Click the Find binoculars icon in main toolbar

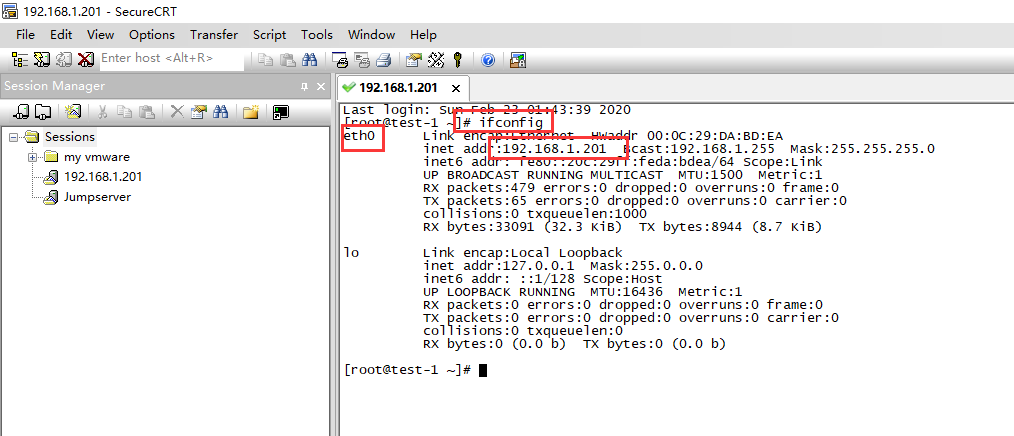[310, 60]
